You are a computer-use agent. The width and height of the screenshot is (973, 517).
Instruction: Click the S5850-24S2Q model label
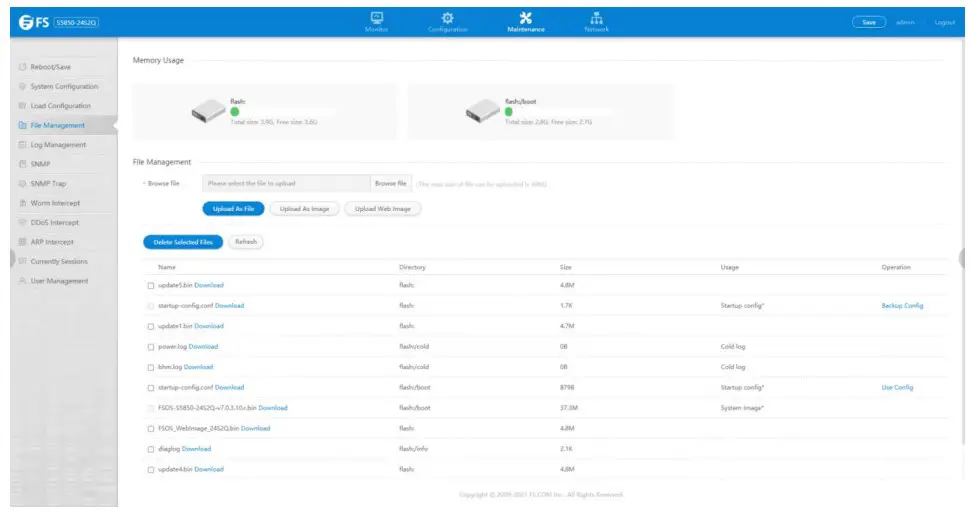coord(76,22)
